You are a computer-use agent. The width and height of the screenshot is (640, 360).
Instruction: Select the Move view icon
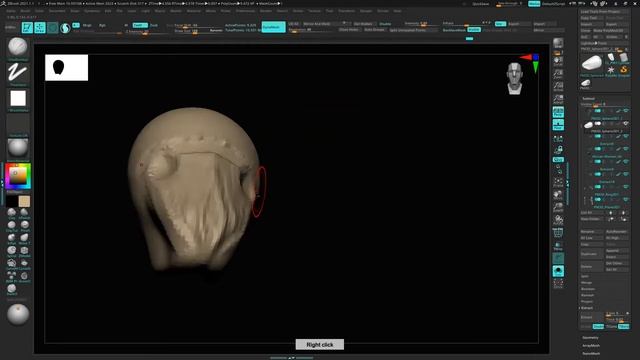click(x=558, y=195)
